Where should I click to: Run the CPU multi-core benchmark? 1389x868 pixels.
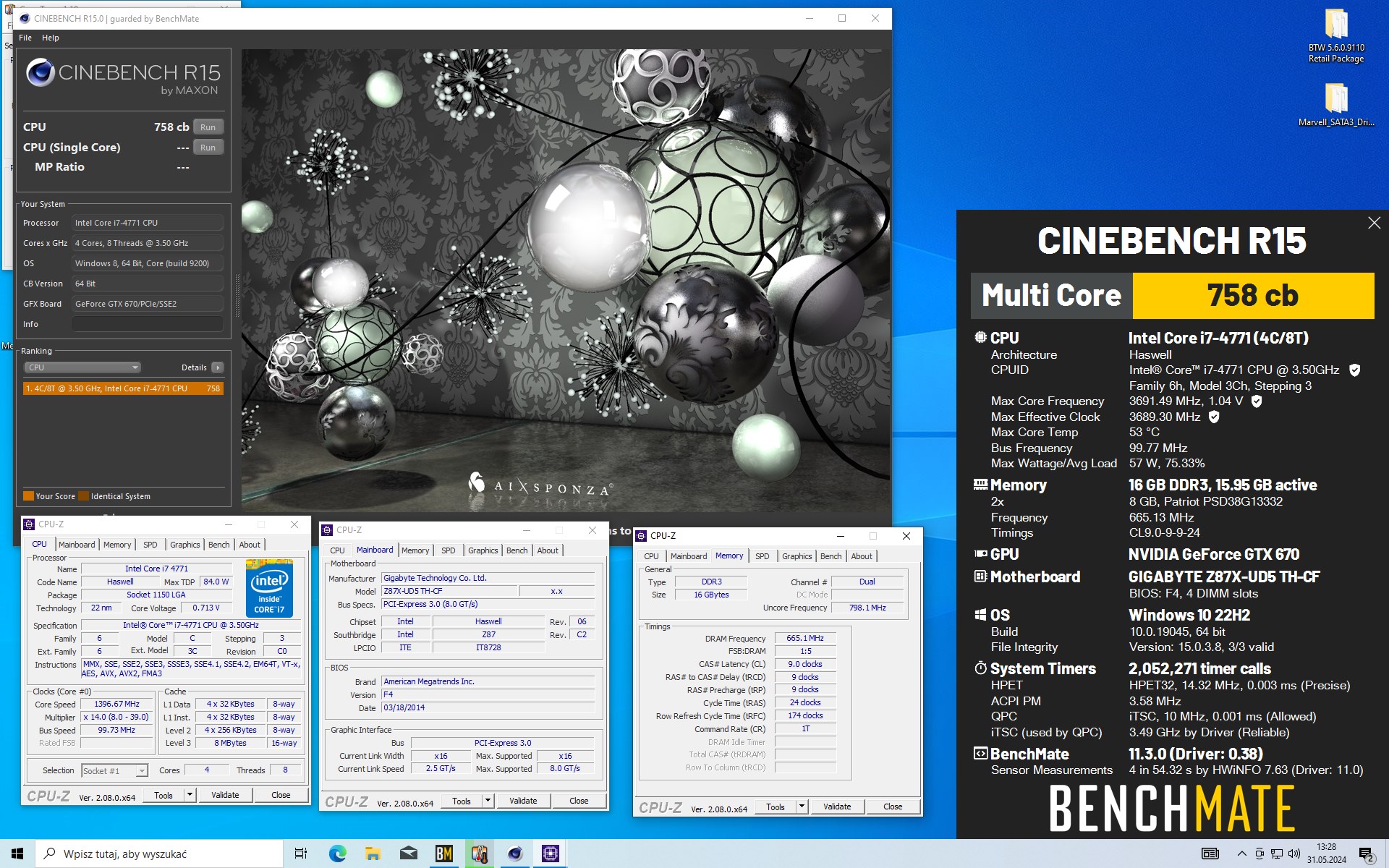[208, 127]
